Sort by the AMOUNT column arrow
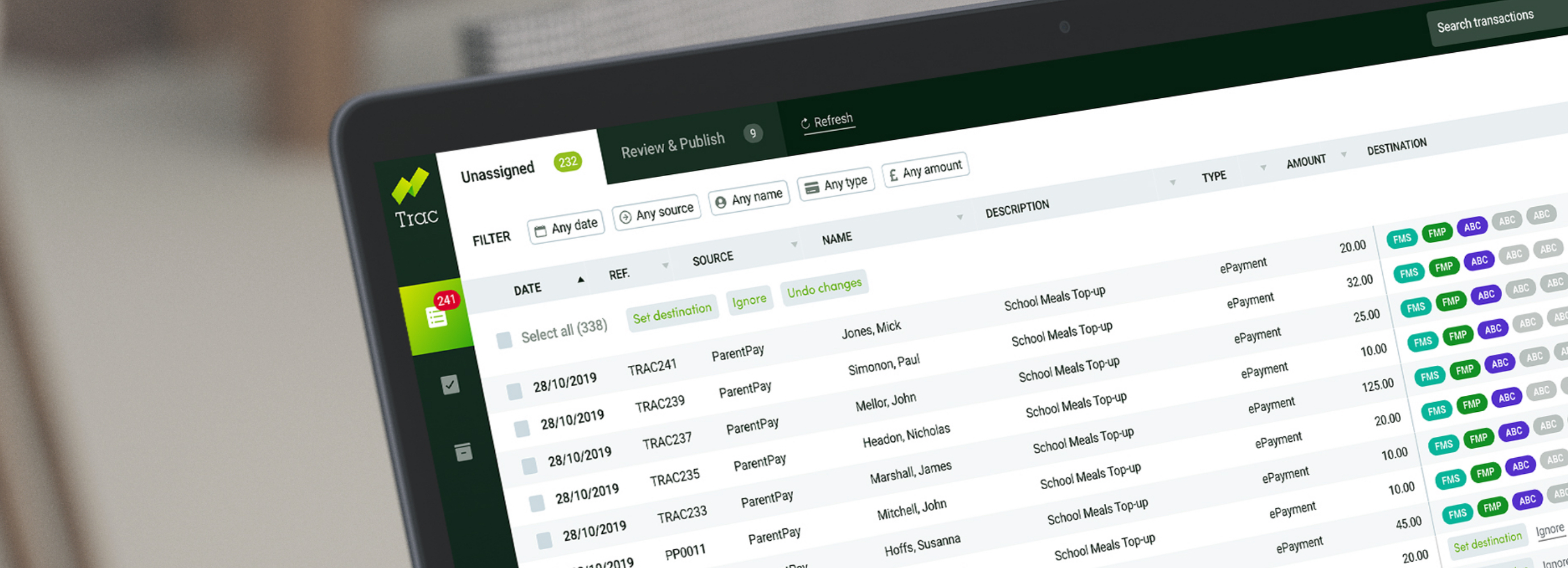 pos(1344,154)
